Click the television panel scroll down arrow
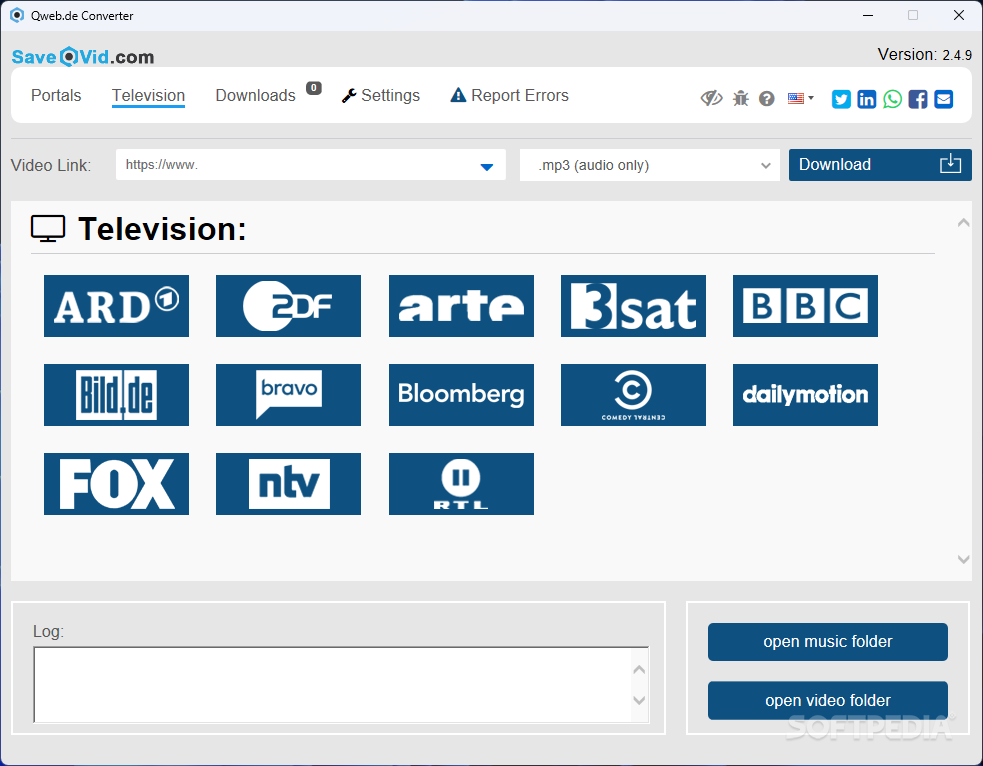 pos(964,559)
